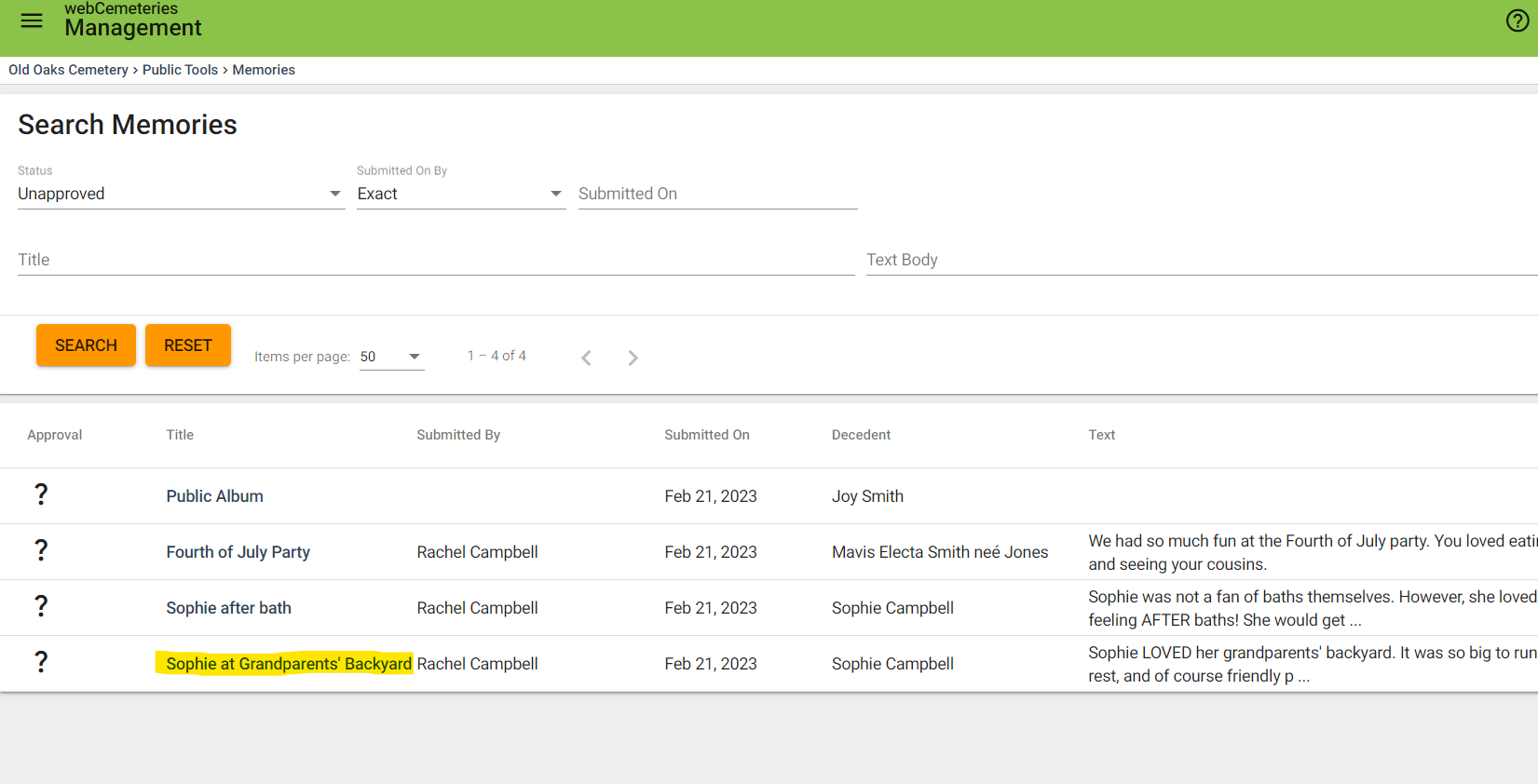Click Sophie Campbell in Sophie after bath row
The width and height of the screenshot is (1538, 784).
click(892, 608)
